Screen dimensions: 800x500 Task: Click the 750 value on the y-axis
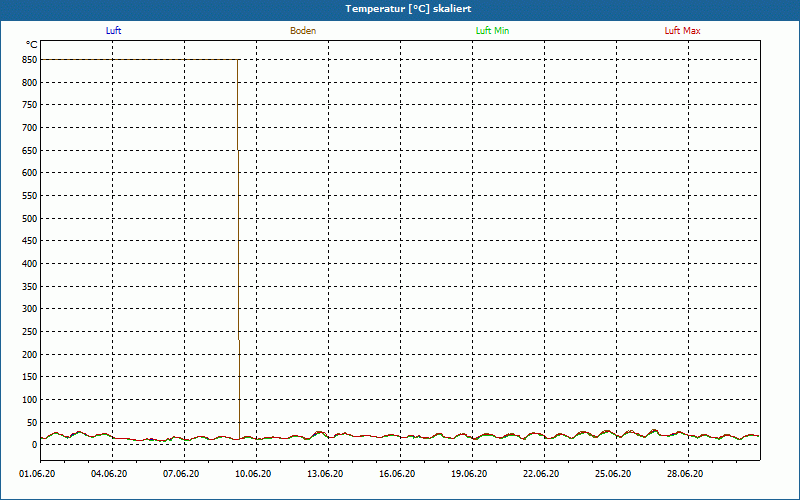pos(30,105)
